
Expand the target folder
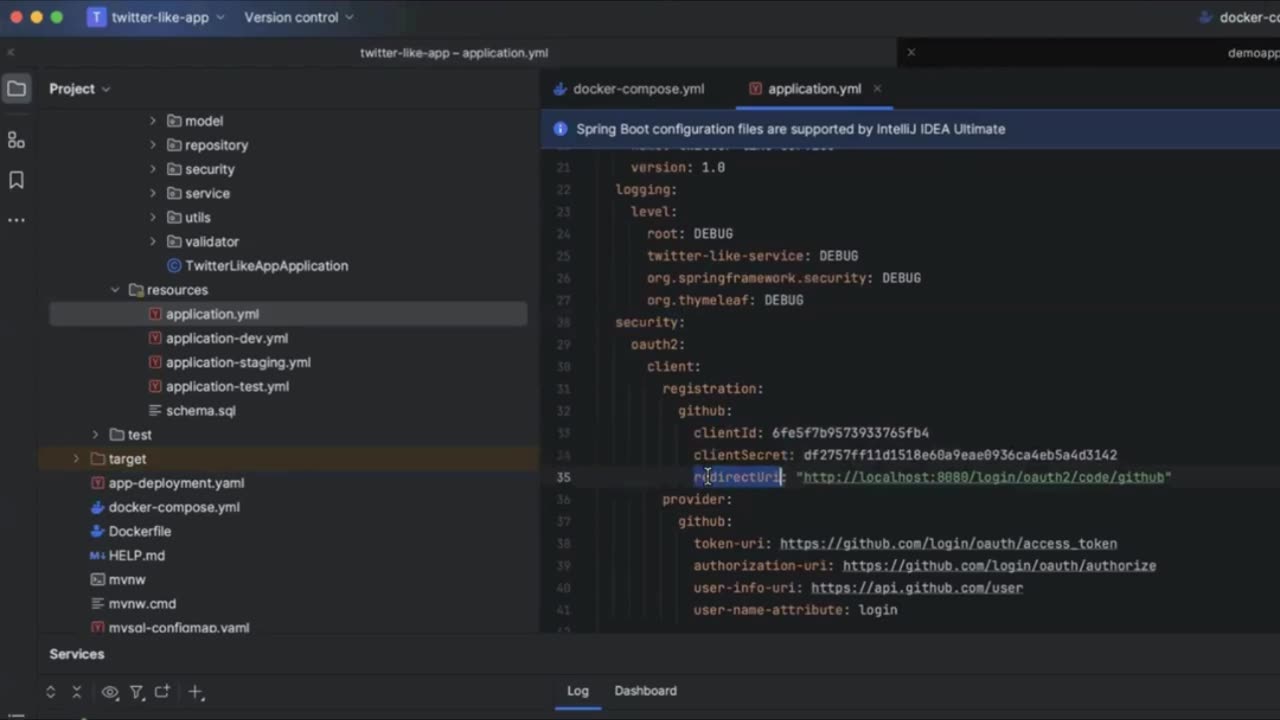(76, 459)
